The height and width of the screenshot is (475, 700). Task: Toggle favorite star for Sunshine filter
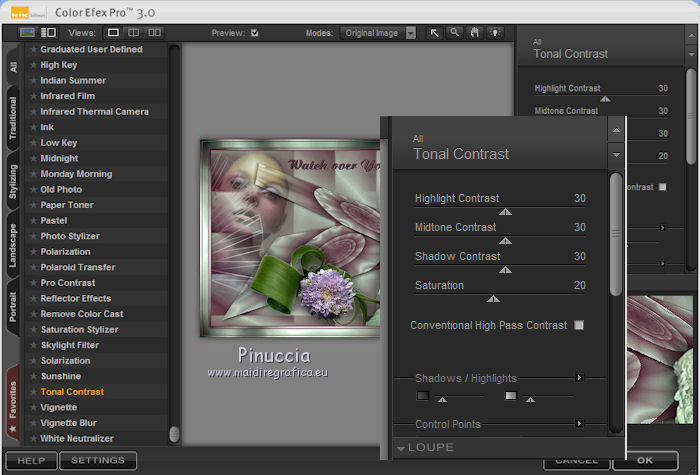point(33,376)
